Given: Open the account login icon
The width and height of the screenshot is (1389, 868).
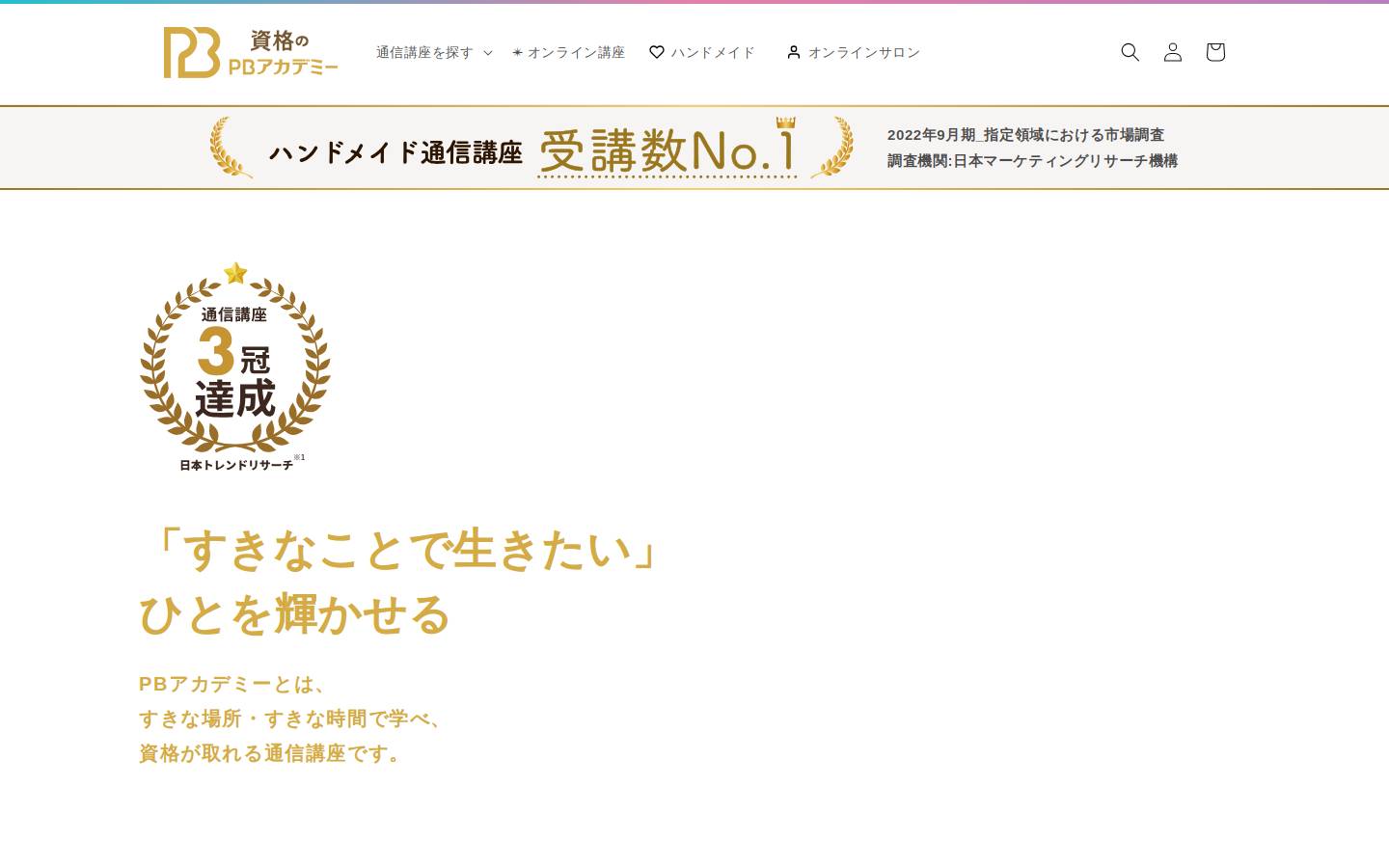Looking at the screenshot, I should click(x=1173, y=52).
